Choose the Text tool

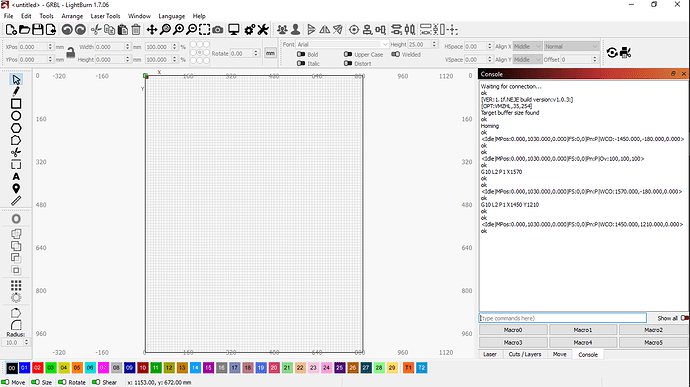coord(16,177)
